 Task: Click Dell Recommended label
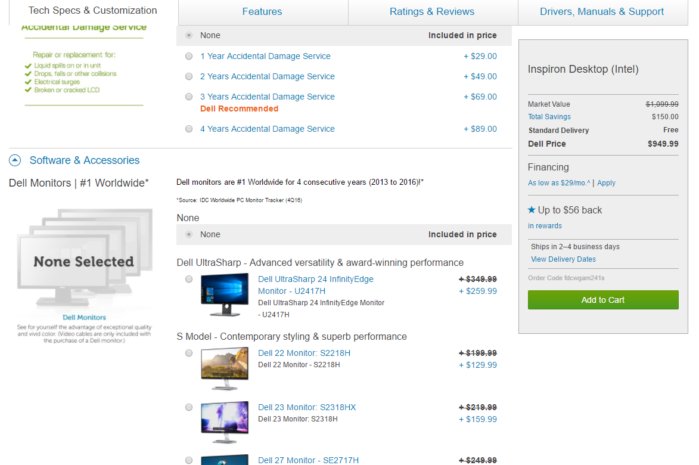tap(239, 109)
